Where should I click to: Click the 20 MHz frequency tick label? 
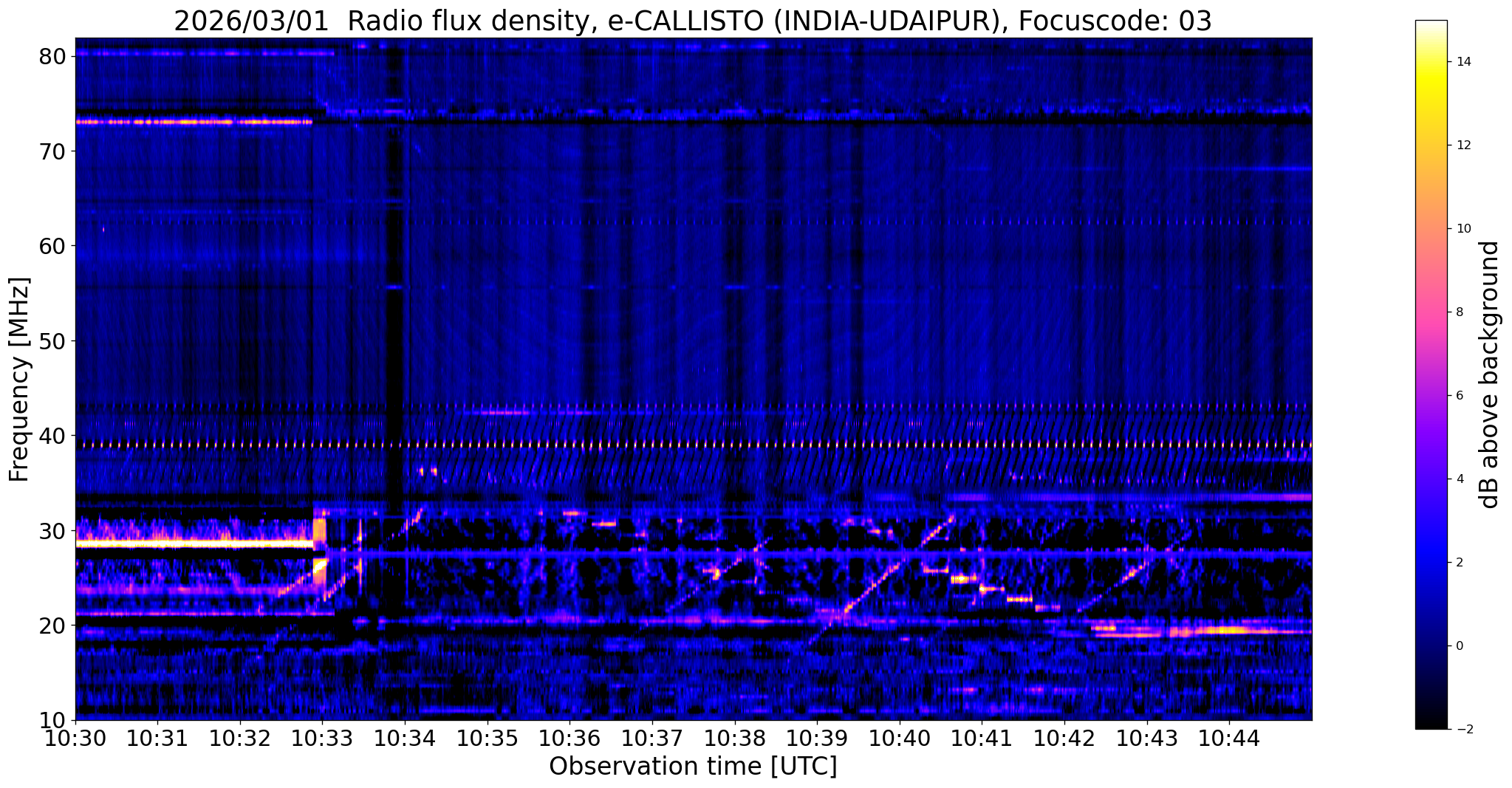click(51, 626)
